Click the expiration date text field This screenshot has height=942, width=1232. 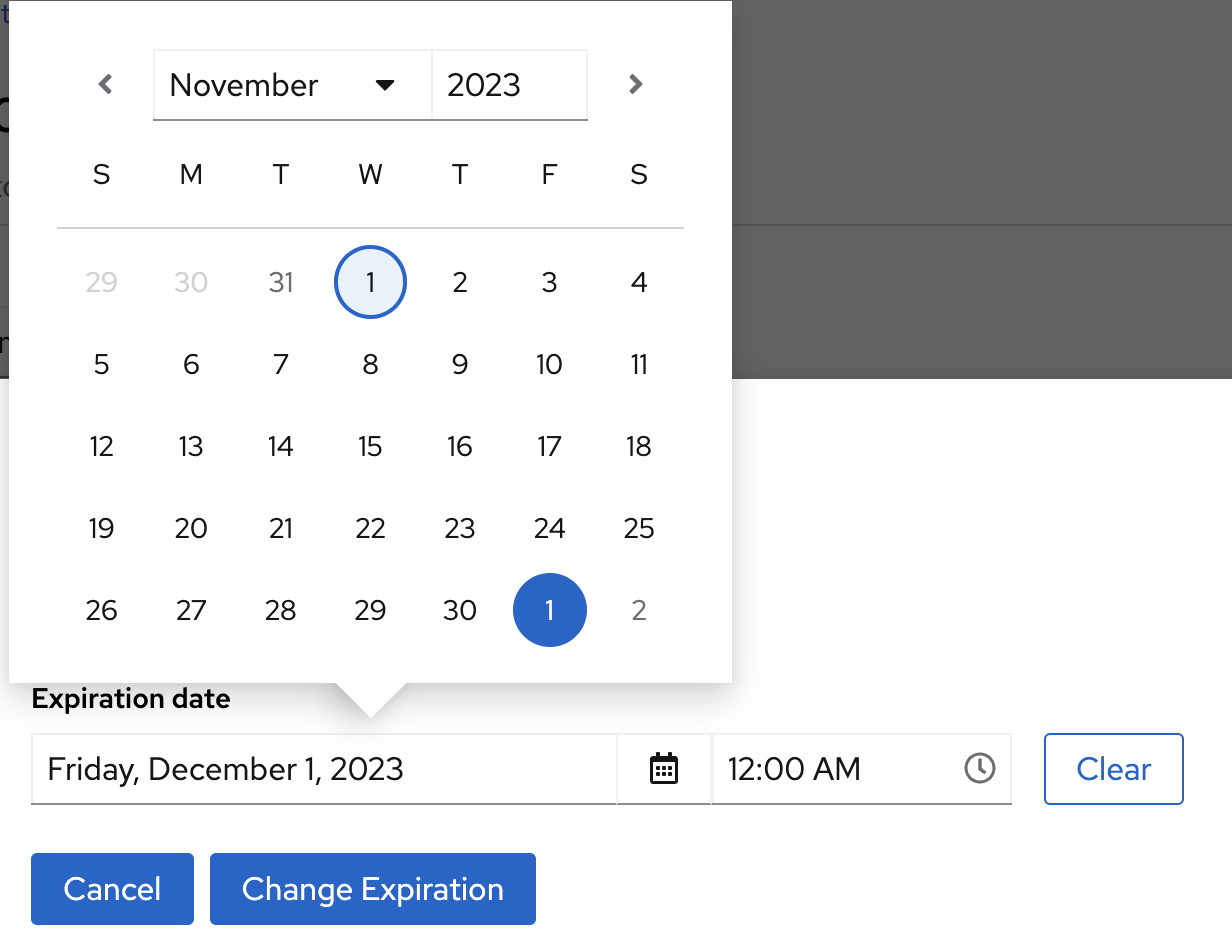[x=323, y=769]
